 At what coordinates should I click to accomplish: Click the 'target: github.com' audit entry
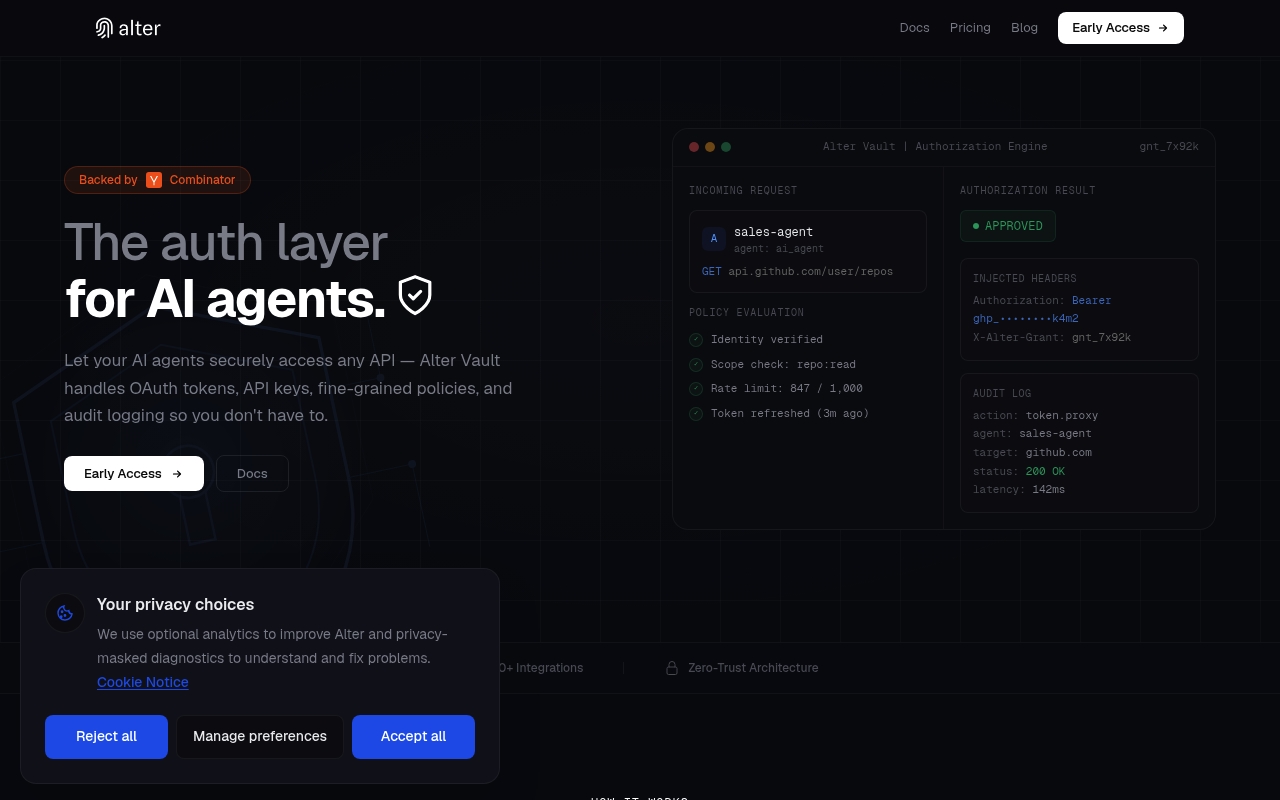pyautogui.click(x=1032, y=453)
